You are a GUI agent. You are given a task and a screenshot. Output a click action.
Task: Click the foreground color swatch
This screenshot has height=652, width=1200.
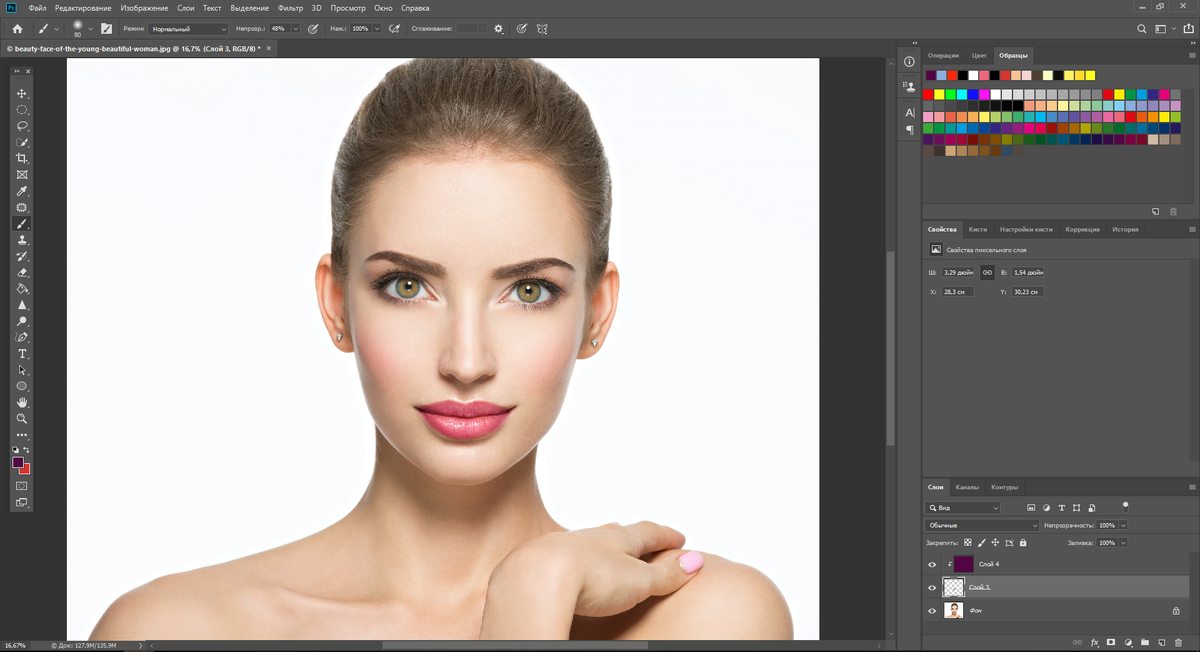pyautogui.click(x=18, y=463)
